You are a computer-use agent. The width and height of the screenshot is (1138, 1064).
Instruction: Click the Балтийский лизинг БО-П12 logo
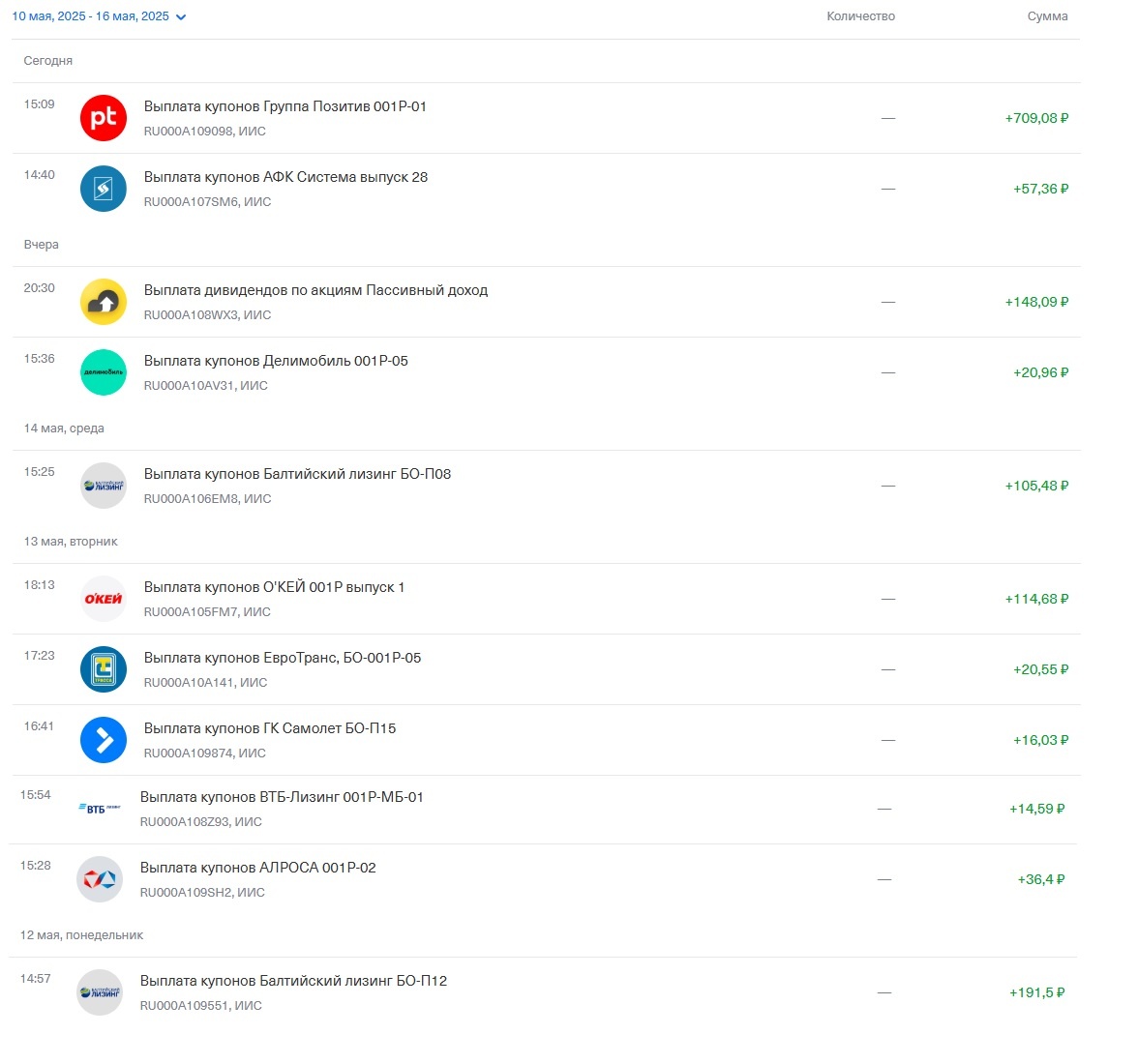[x=100, y=992]
